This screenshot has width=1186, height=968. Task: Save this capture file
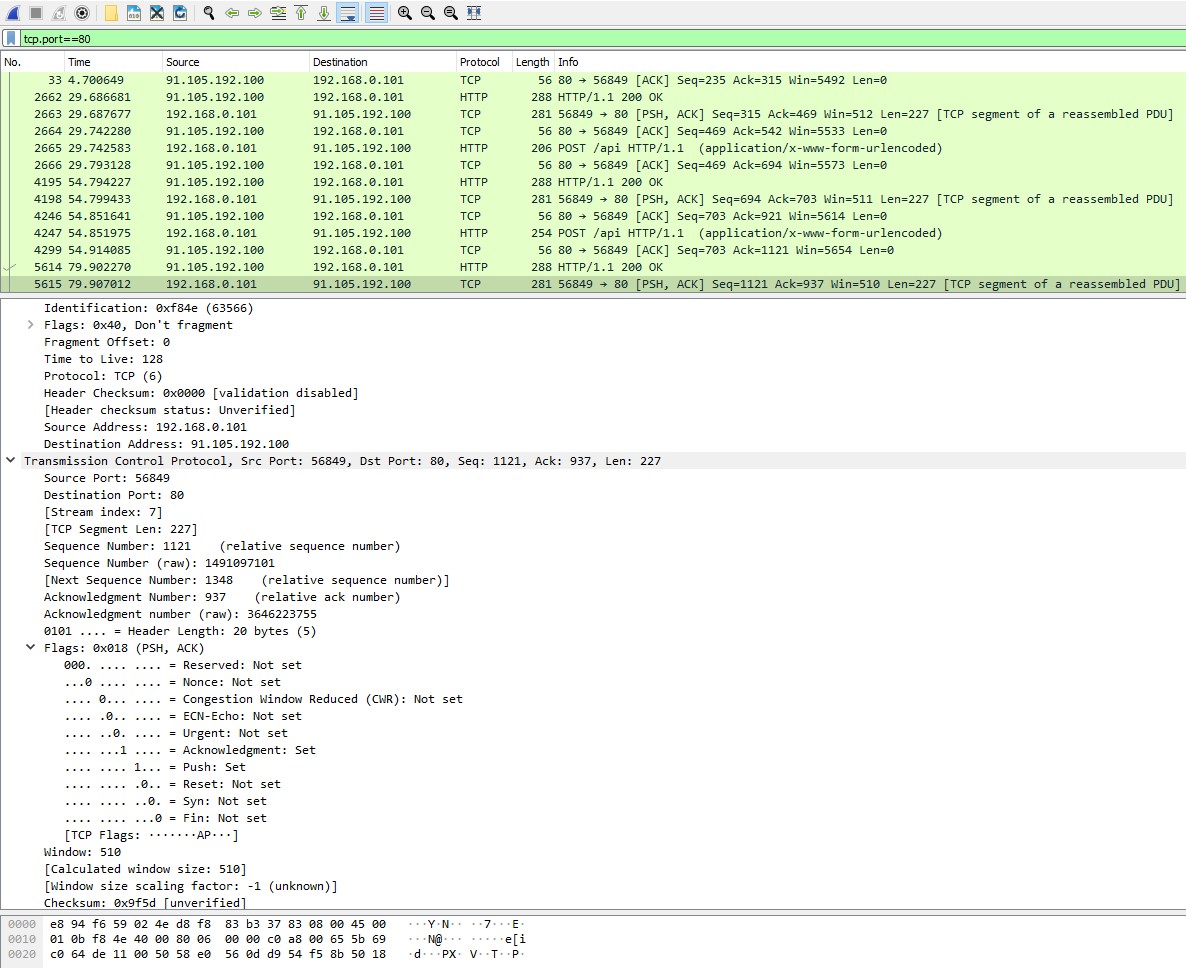pos(134,13)
